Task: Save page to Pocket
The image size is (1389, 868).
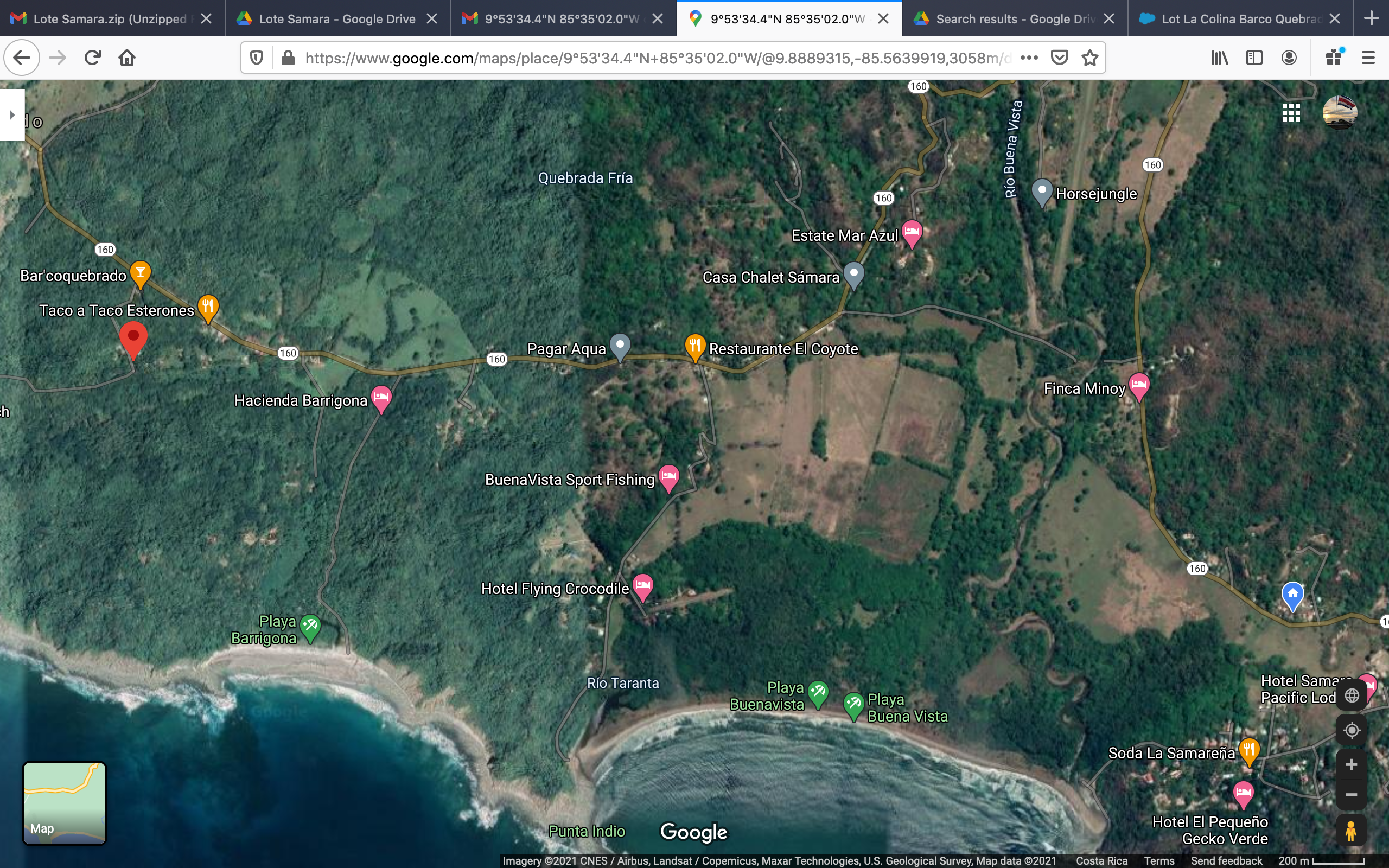Action: [1059, 58]
